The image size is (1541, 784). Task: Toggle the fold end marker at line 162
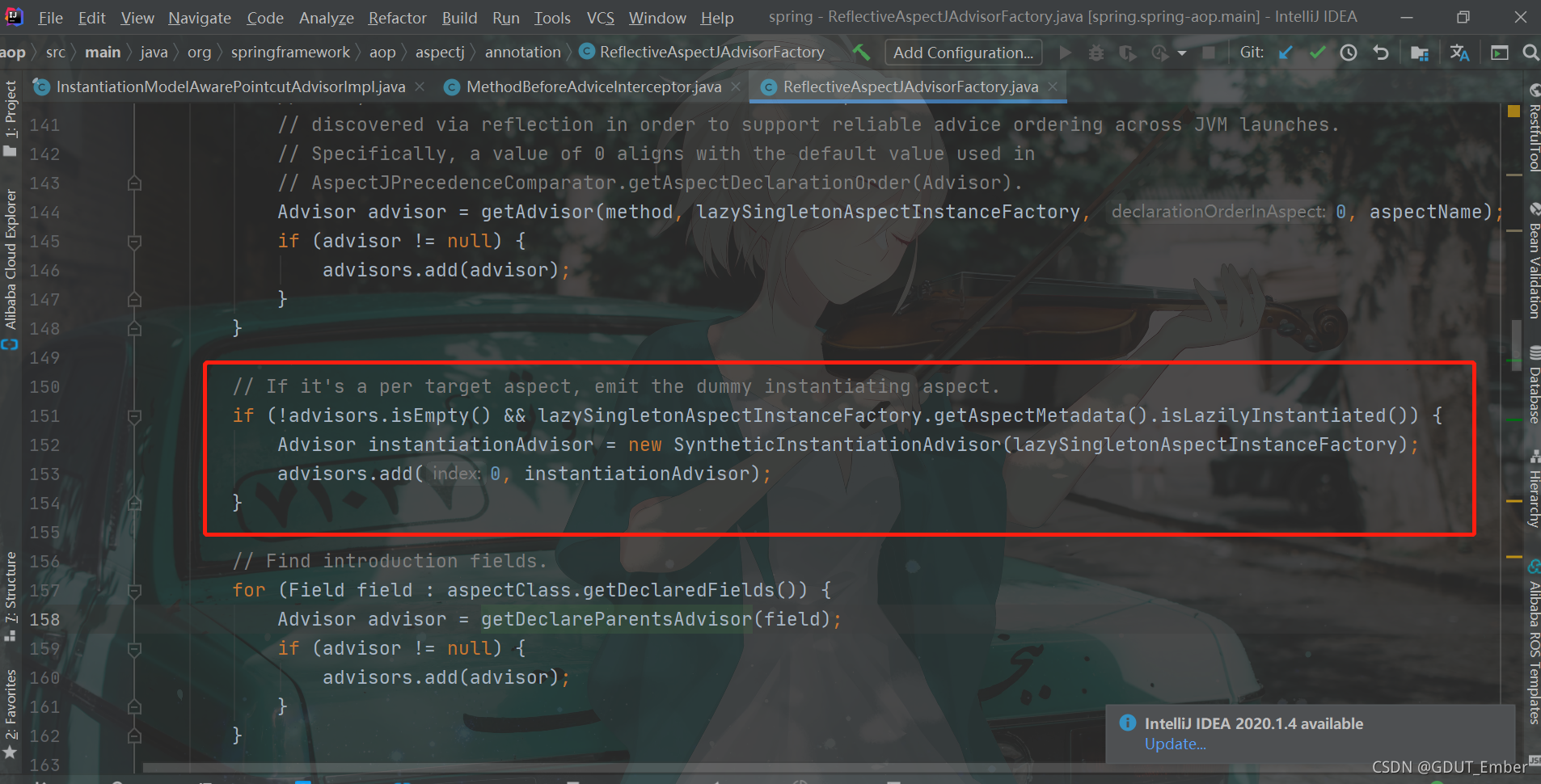point(134,736)
